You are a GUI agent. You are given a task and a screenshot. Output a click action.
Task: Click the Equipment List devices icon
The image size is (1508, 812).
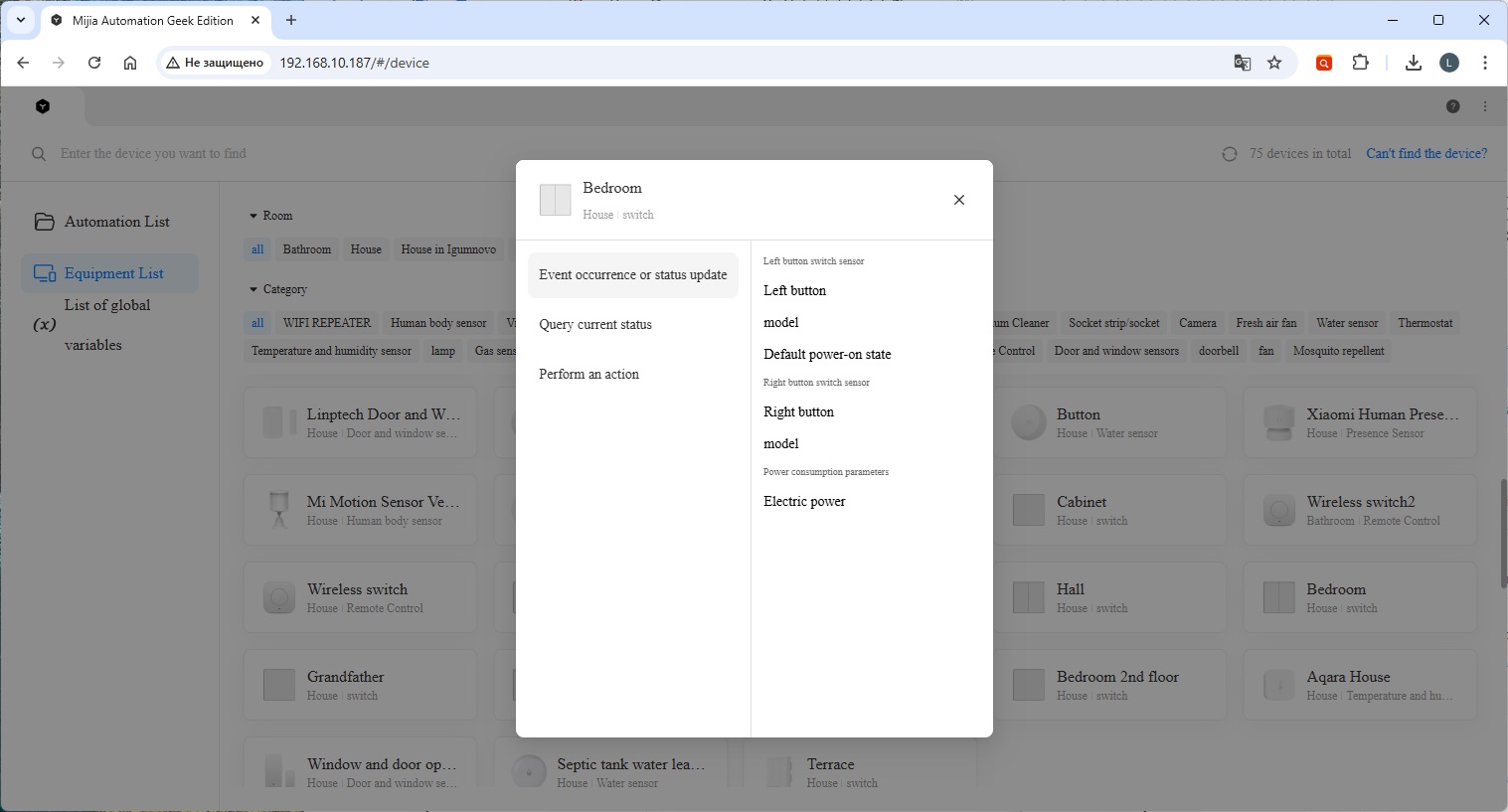[45, 273]
